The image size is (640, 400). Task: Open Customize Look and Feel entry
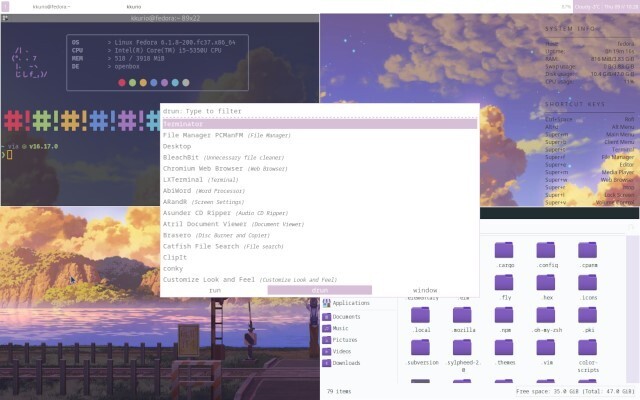pyautogui.click(x=320, y=280)
